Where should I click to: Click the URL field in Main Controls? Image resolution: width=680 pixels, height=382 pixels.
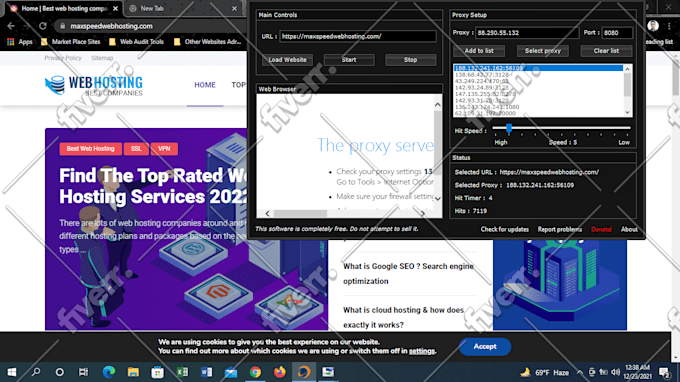tap(358, 36)
